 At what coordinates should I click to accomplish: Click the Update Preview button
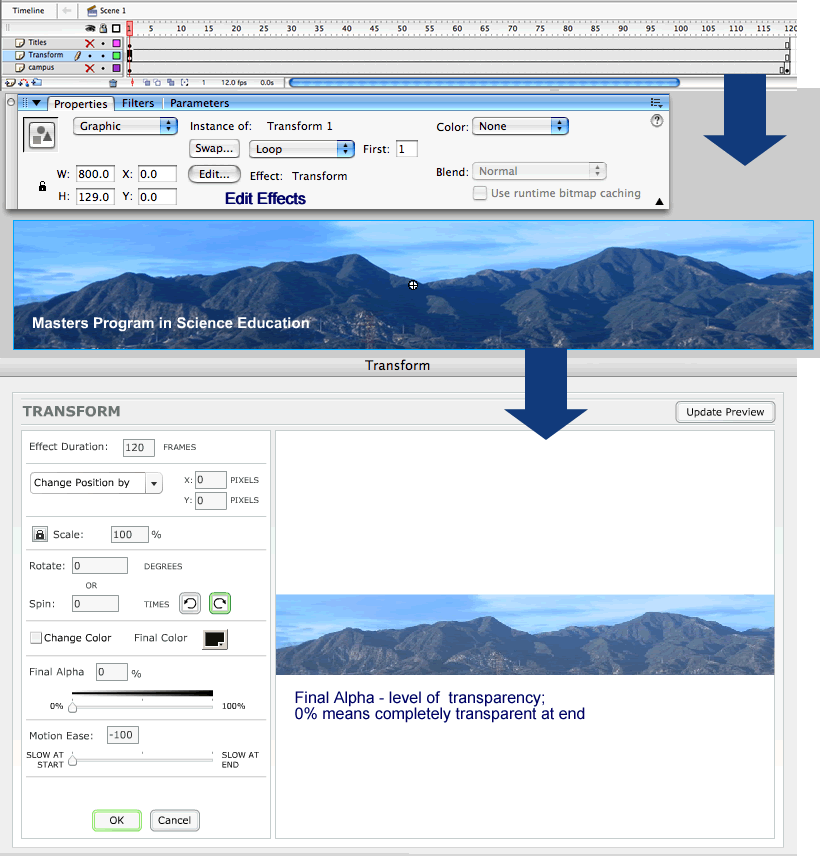[x=725, y=412]
